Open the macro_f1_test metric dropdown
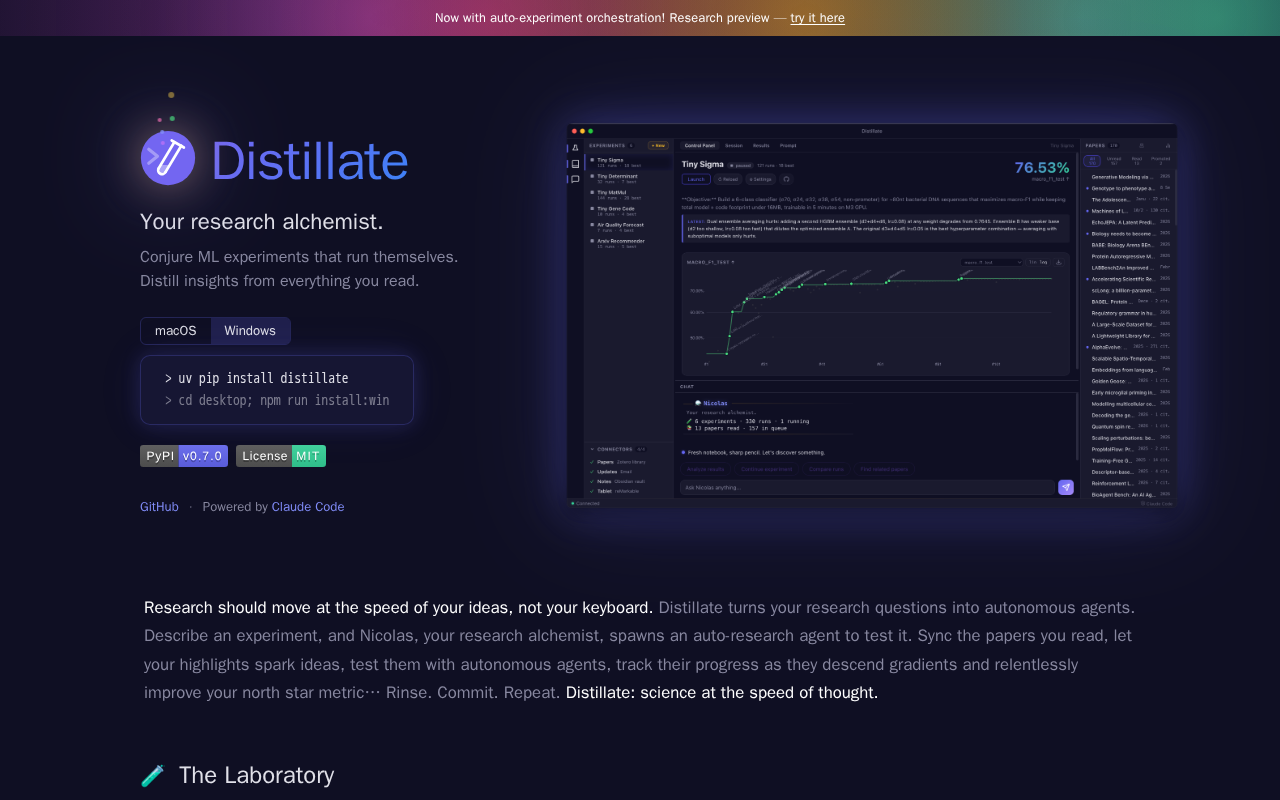The height and width of the screenshot is (800, 1280). point(992,262)
